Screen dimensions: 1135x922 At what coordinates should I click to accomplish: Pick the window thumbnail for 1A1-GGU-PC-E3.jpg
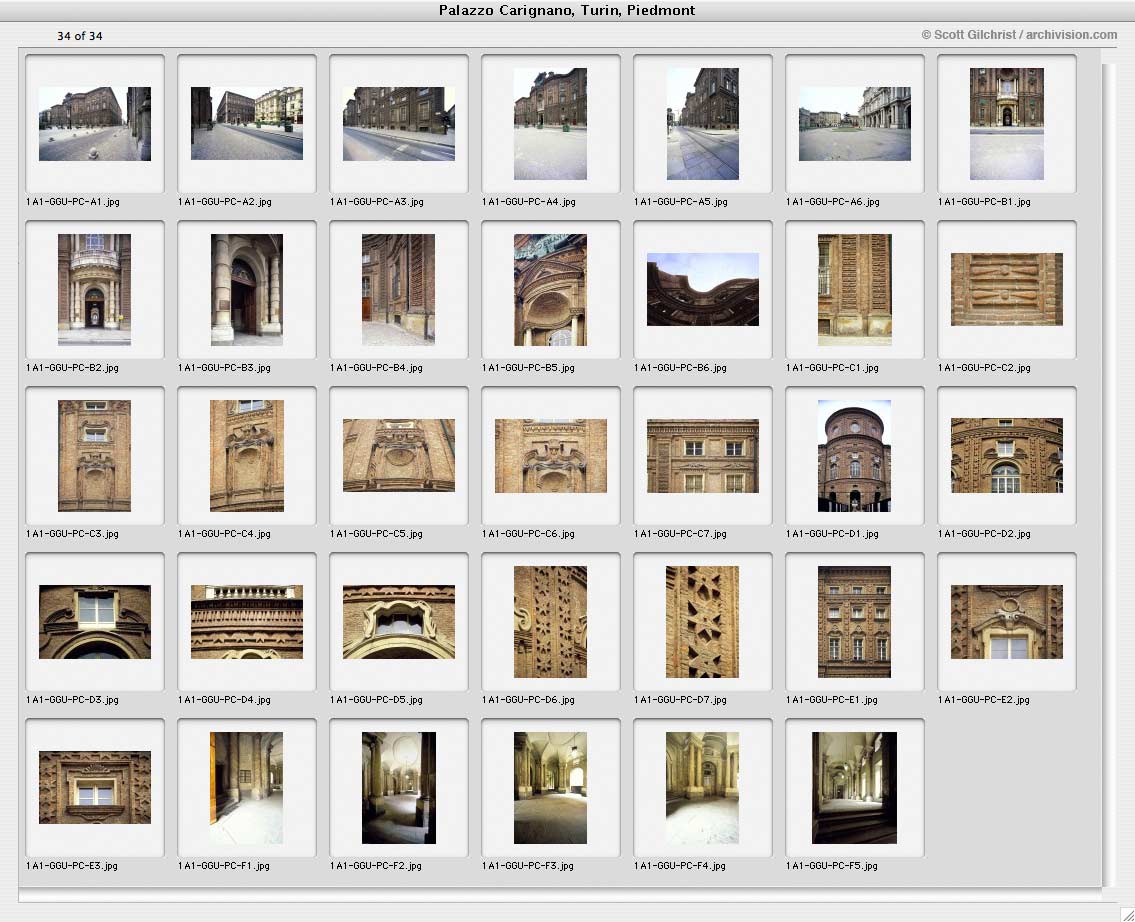(x=95, y=787)
